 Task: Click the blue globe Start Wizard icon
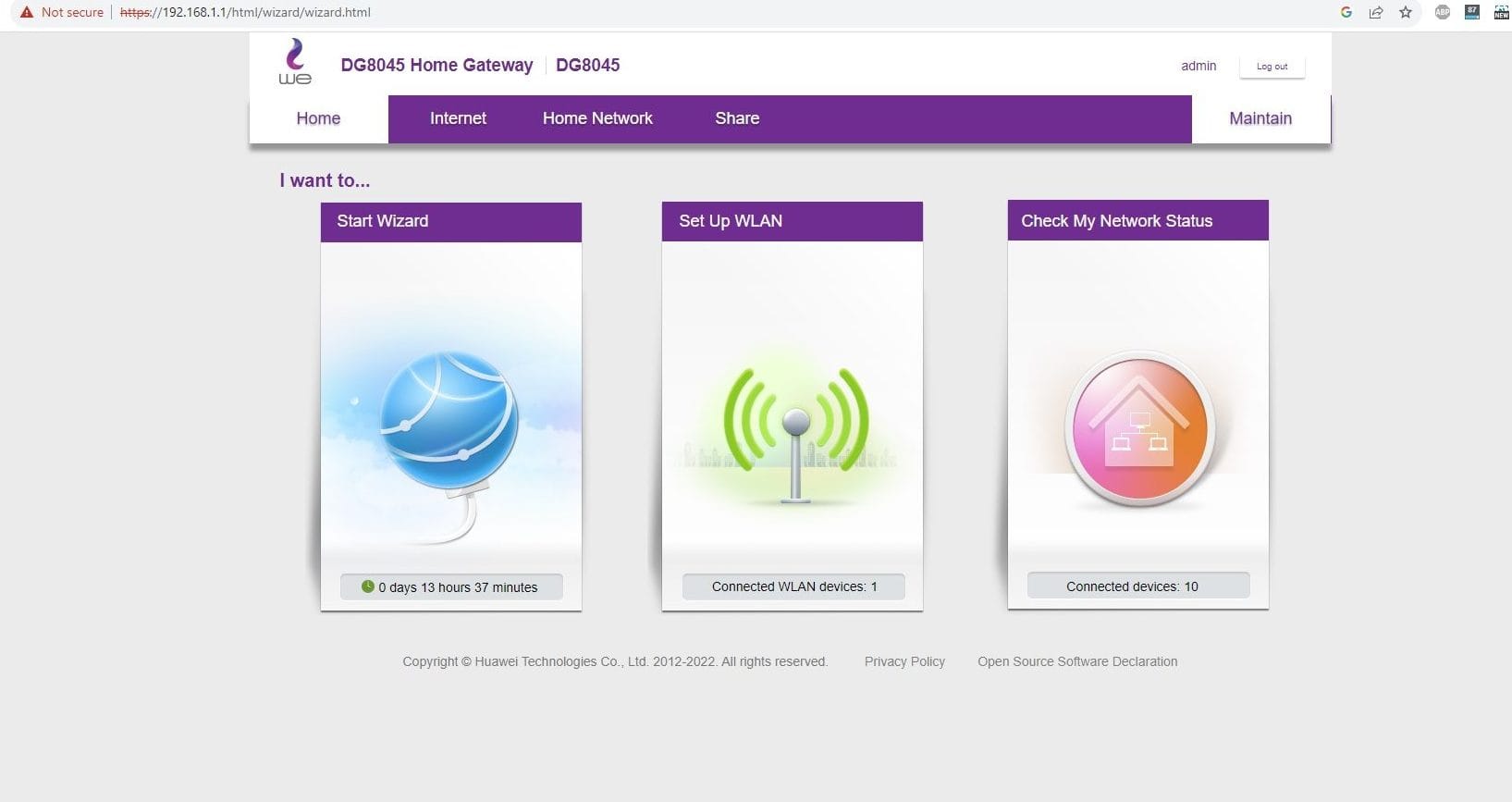(x=449, y=421)
